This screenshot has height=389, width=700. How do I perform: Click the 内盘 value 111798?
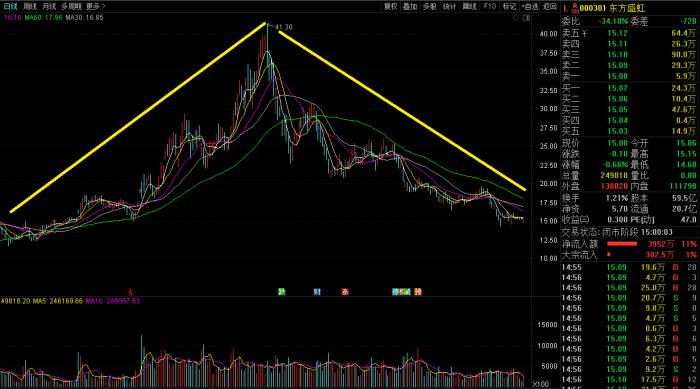[683, 186]
